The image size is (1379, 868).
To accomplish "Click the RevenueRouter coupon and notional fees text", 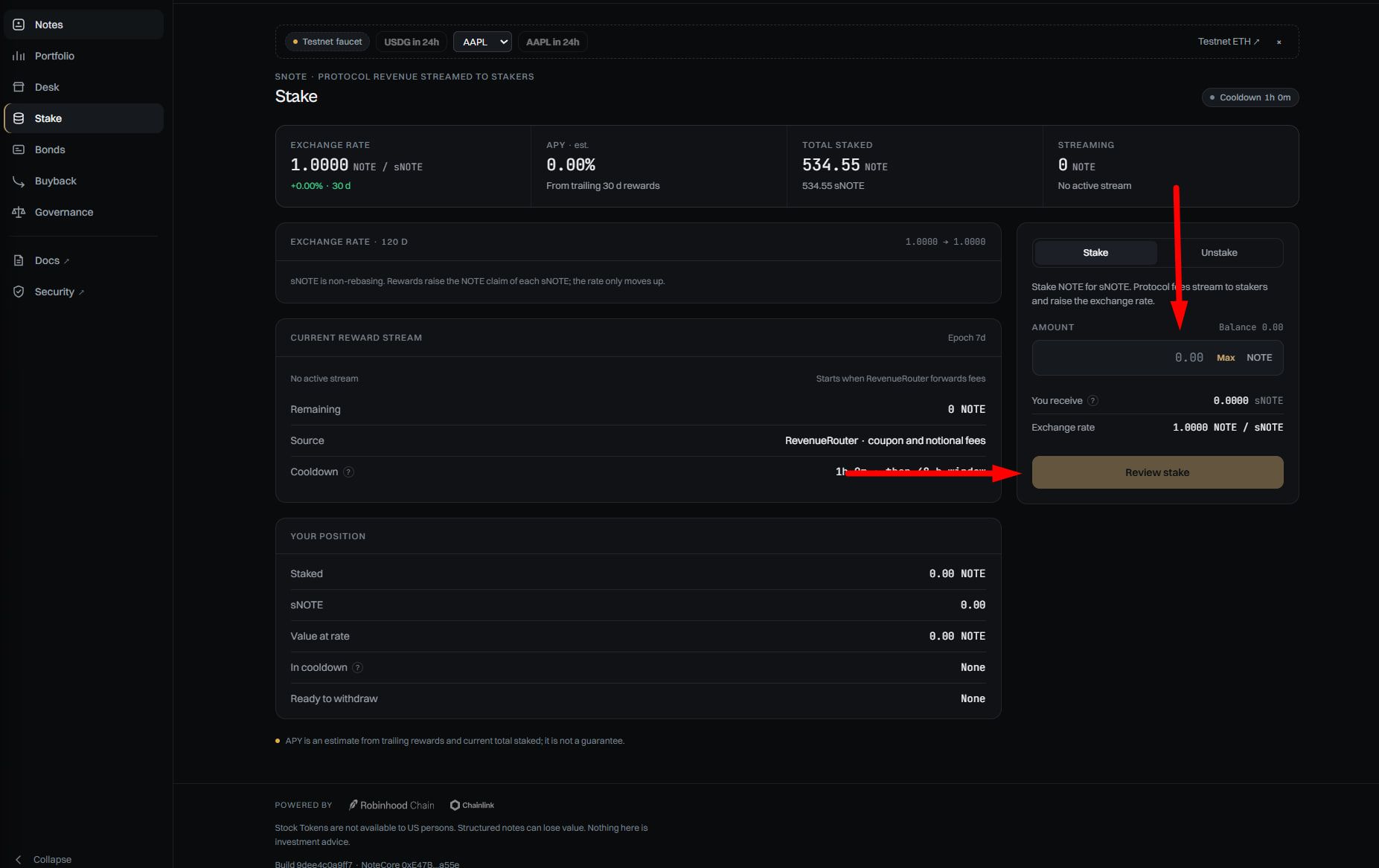I will (x=885, y=440).
